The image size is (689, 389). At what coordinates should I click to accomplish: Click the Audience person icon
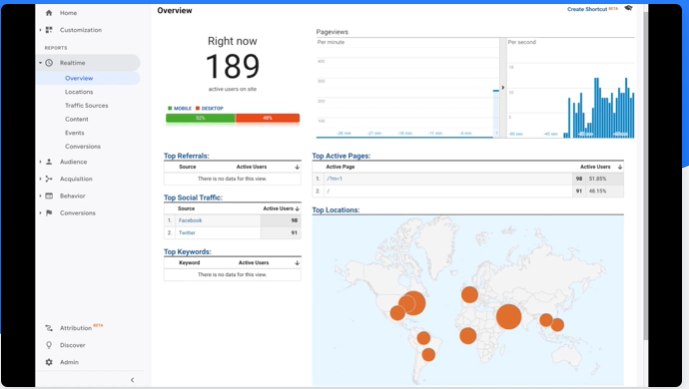click(x=49, y=162)
